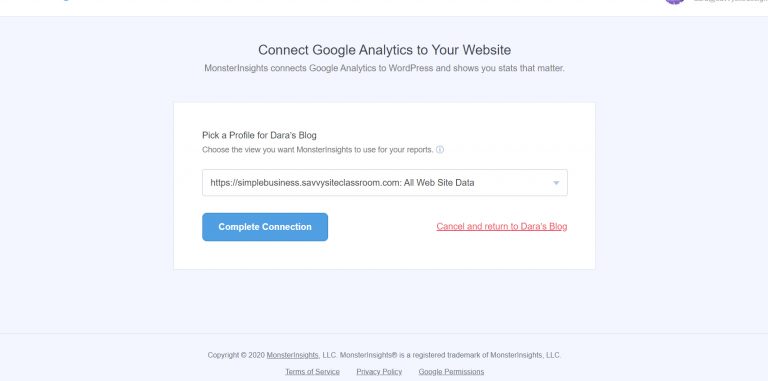Select the simplebusiness.savvysiteclassroom.com All Web Site Data field
Viewport: 768px width, 381px height.
pyautogui.click(x=384, y=183)
